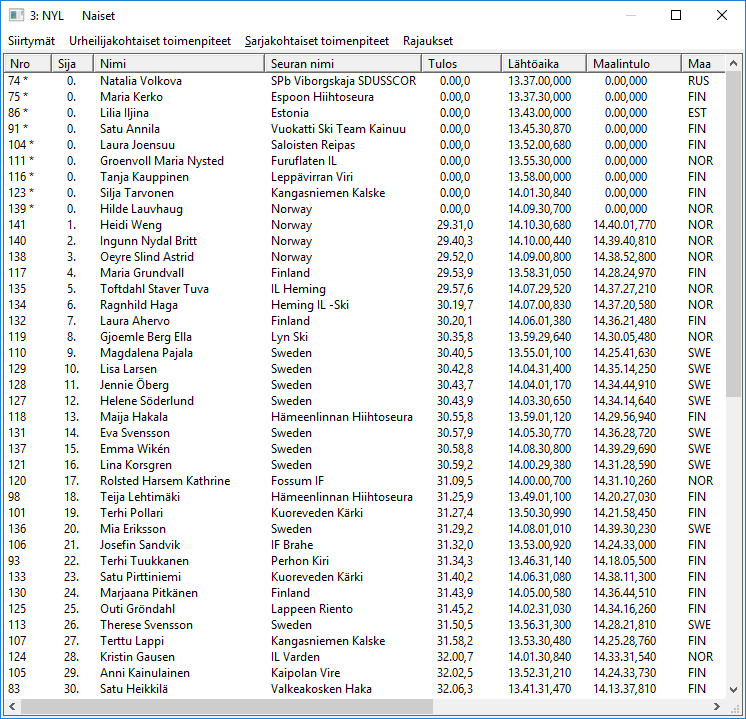Screen dimensions: 746x719
Task: Select Laura Ahervo row
Action: [x=365, y=321]
